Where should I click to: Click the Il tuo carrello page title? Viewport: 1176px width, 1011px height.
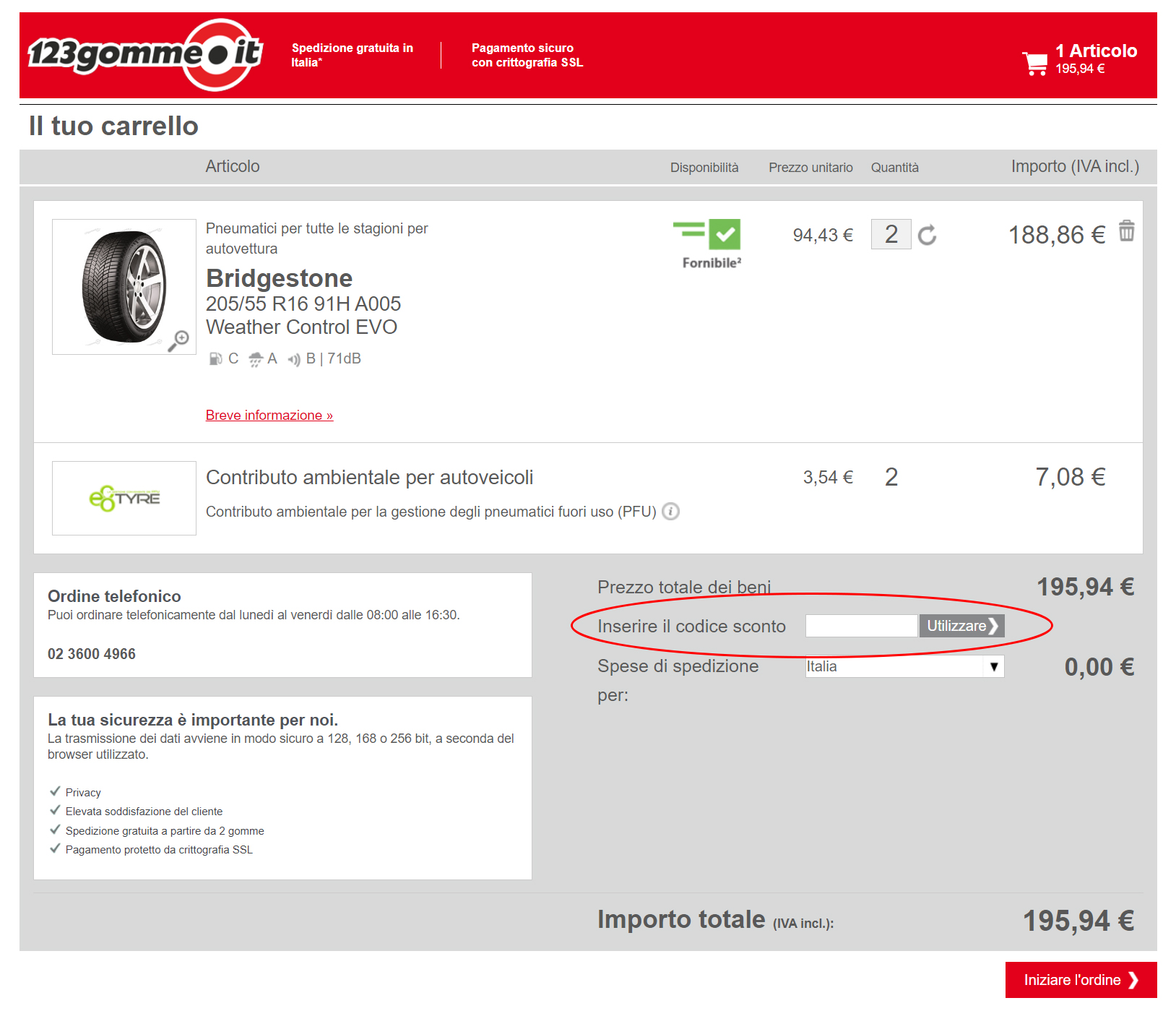click(x=113, y=126)
